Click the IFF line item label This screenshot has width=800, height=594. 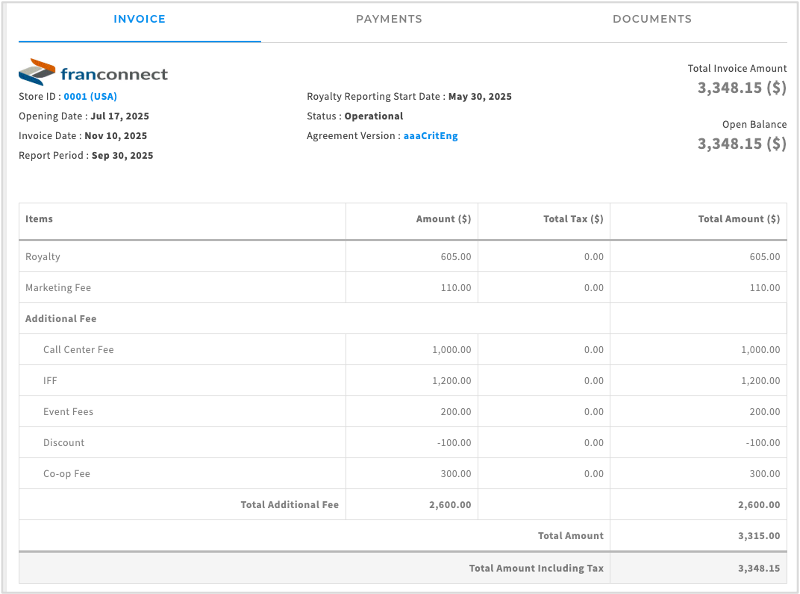tap(50, 381)
